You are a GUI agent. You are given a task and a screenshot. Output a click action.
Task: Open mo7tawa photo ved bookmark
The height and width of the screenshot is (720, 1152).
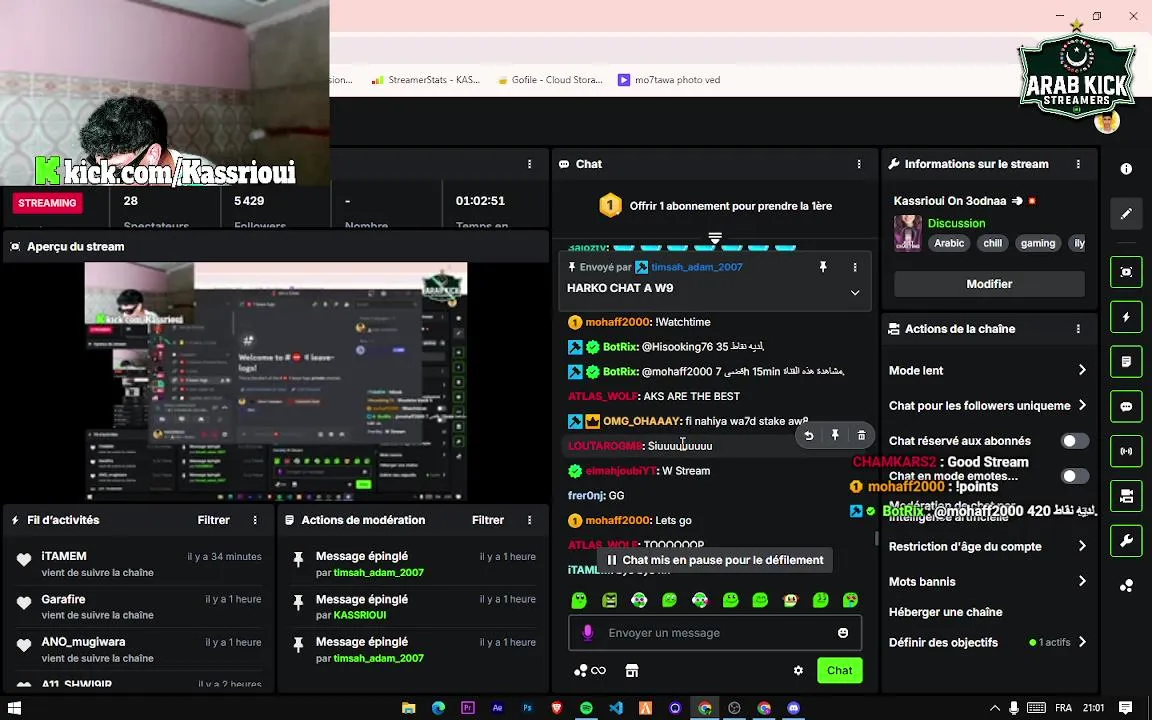[669, 79]
